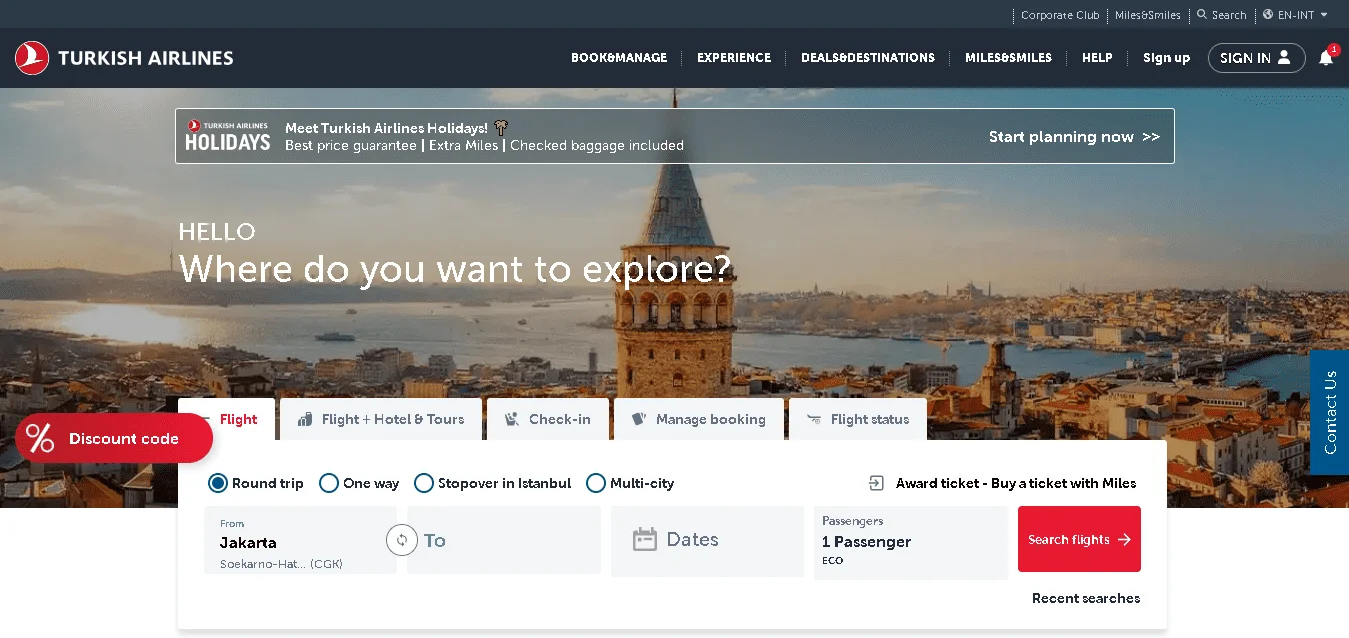Screen dimensions: 1349x638
Task: Click the swap origin and destination icon
Action: coord(402,539)
